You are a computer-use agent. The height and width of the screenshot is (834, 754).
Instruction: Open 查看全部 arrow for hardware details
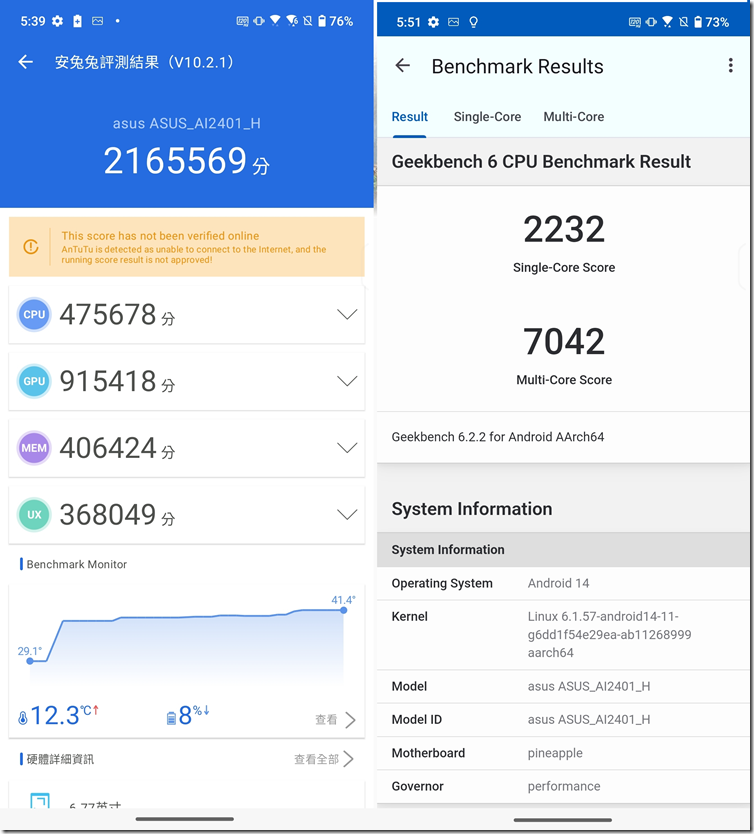348,759
